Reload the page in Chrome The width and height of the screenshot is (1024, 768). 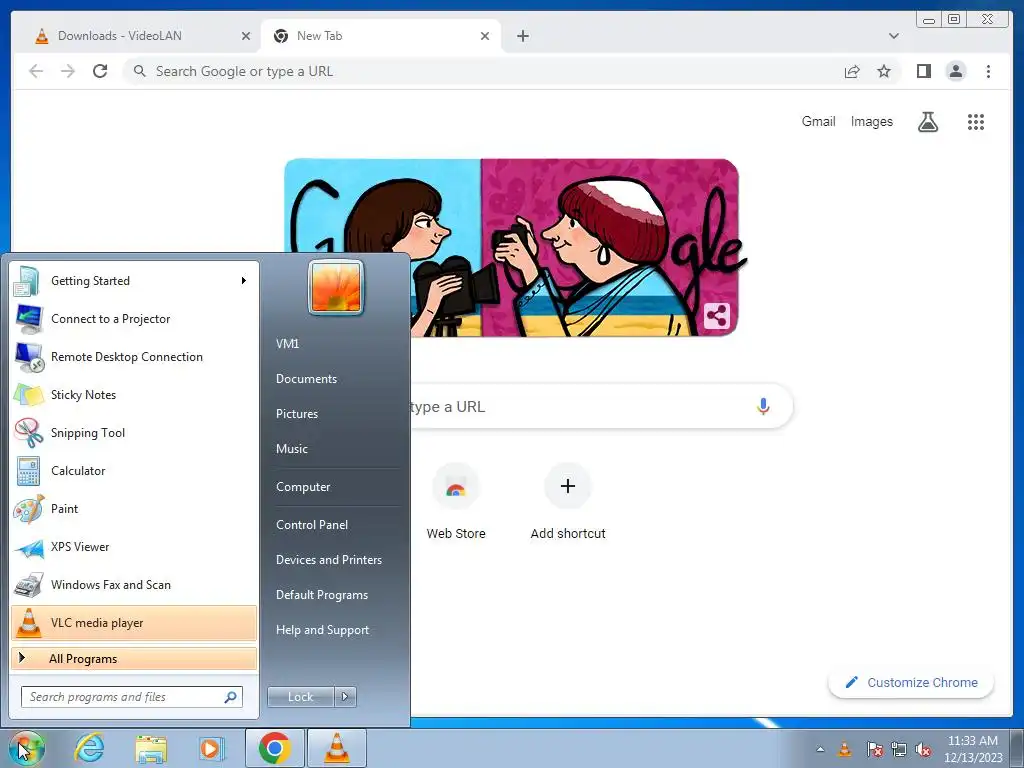100,71
